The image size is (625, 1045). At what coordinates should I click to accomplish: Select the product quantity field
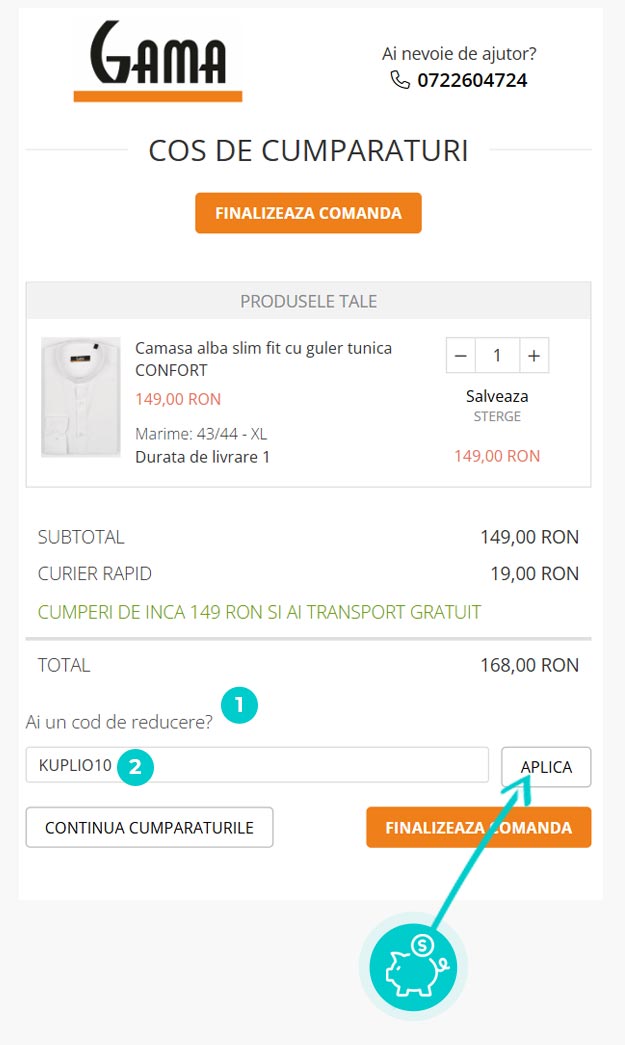pyautogui.click(x=497, y=355)
